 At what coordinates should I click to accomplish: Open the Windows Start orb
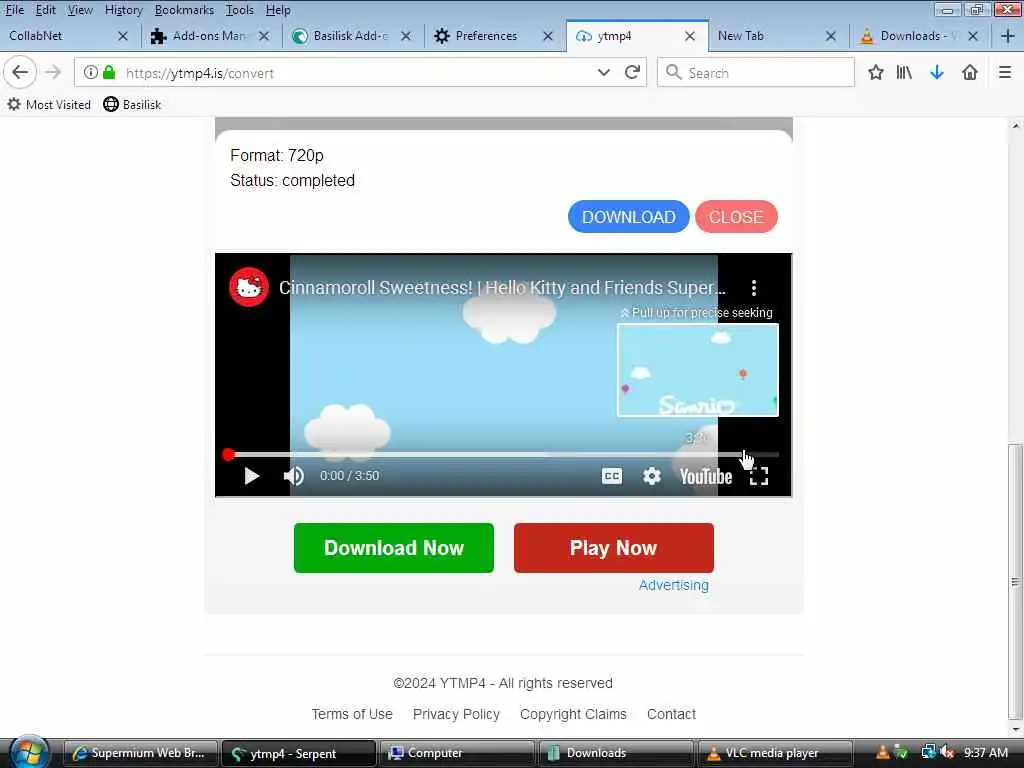tap(29, 752)
